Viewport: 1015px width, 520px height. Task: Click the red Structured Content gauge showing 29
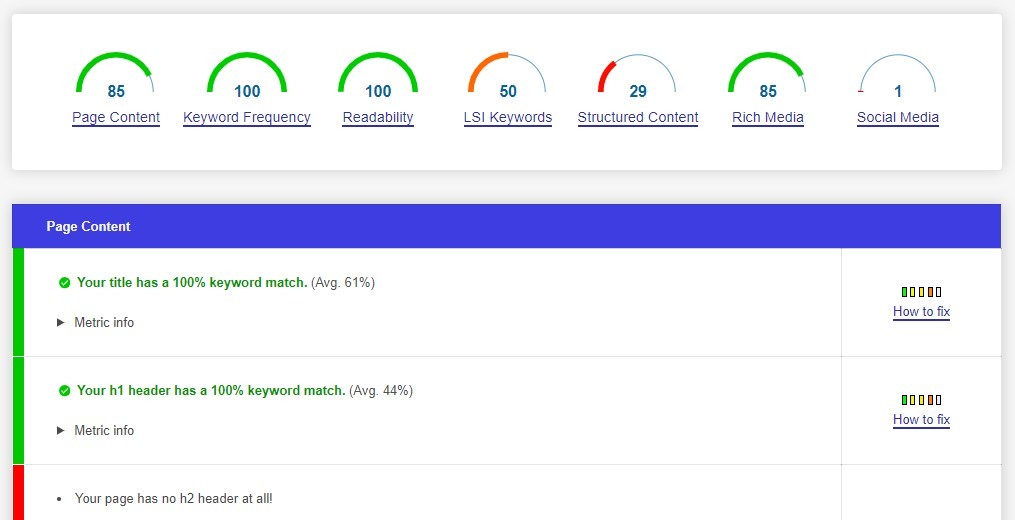638,76
